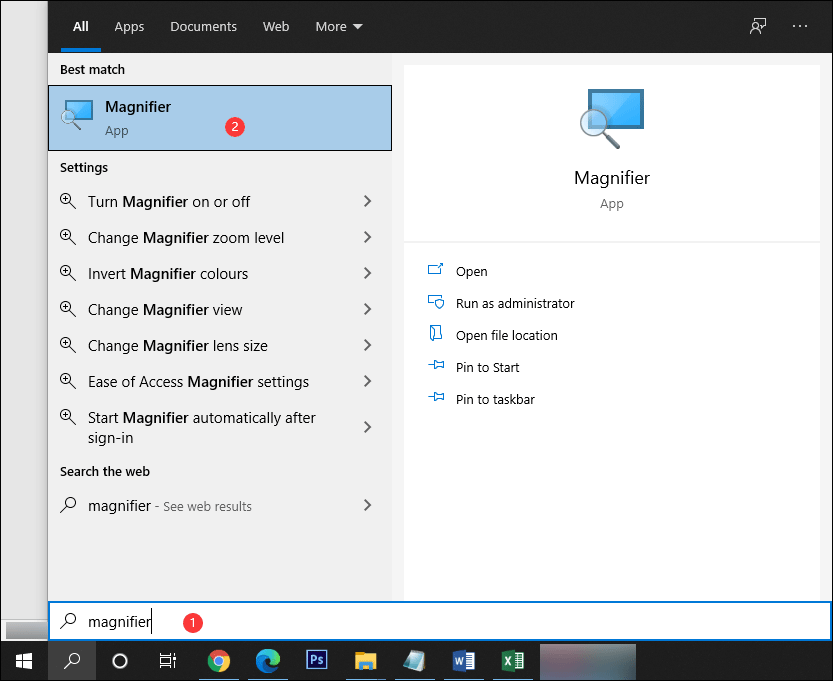Open Microsoft Edge from the taskbar
833x681 pixels.
[x=267, y=661]
